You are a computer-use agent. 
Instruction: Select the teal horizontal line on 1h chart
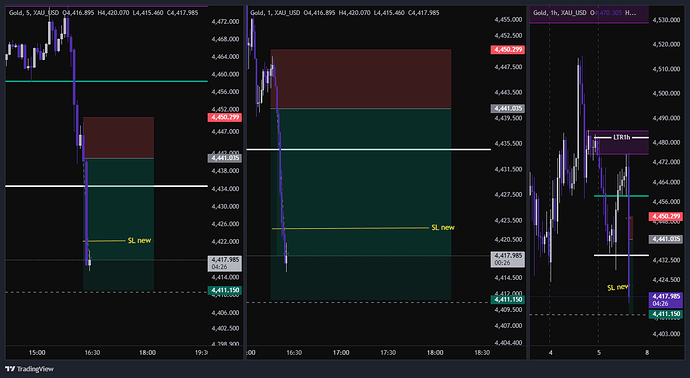621,196
